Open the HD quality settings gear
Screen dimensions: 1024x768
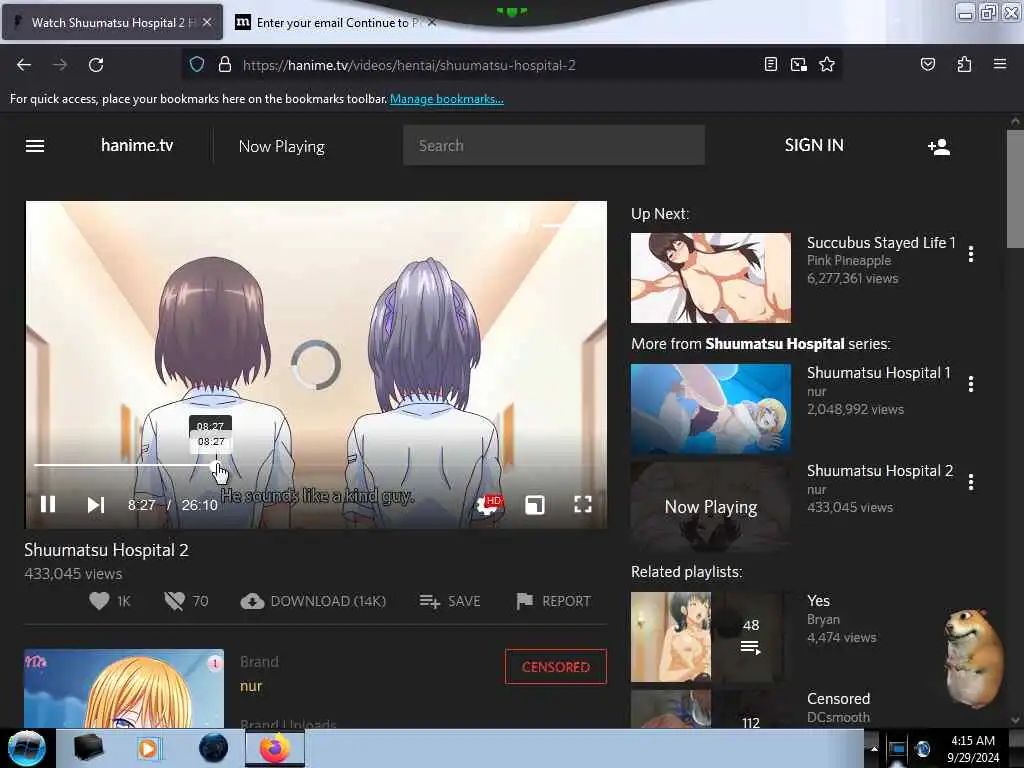[x=488, y=504]
